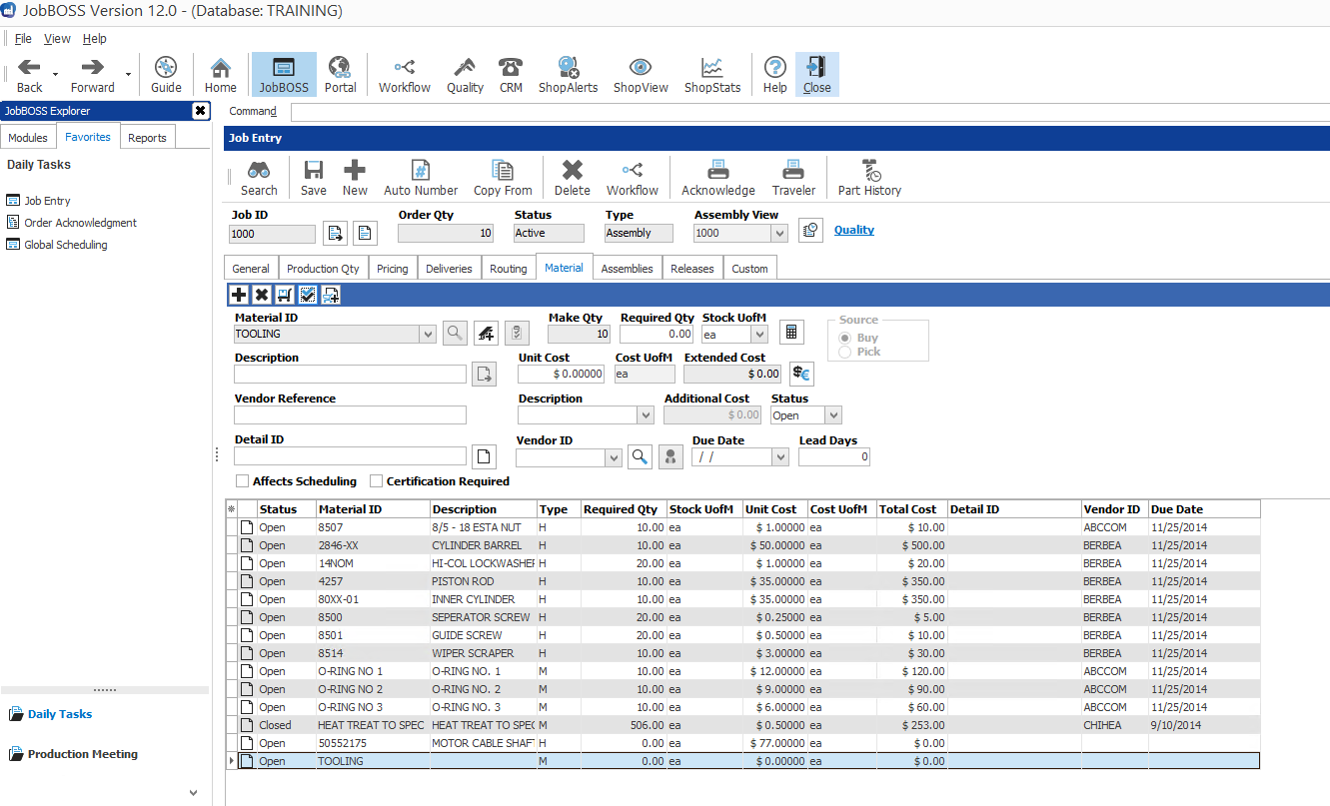Click into the Vendor Reference field
Screen dimensions: 1330x806
(x=350, y=415)
